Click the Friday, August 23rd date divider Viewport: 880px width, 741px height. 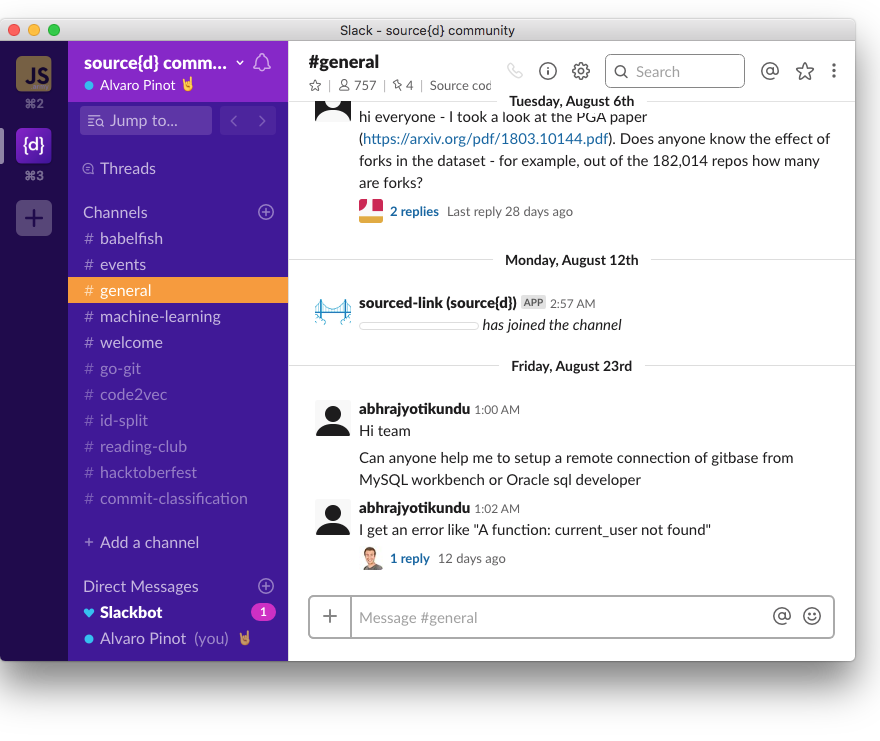571,366
